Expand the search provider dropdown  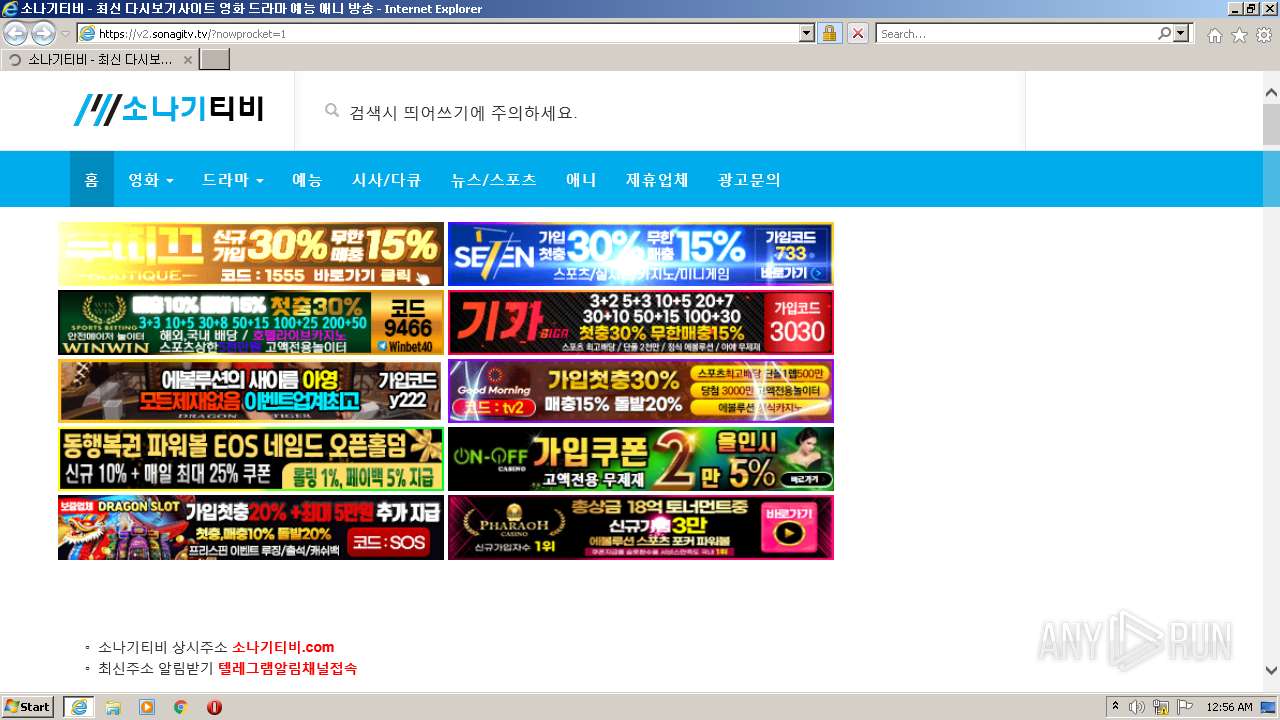(x=1182, y=33)
